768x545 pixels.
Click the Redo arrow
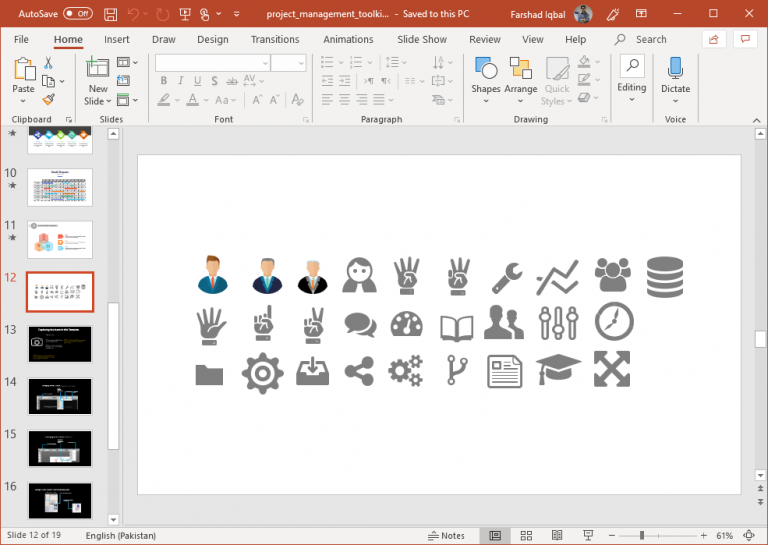tap(163, 14)
